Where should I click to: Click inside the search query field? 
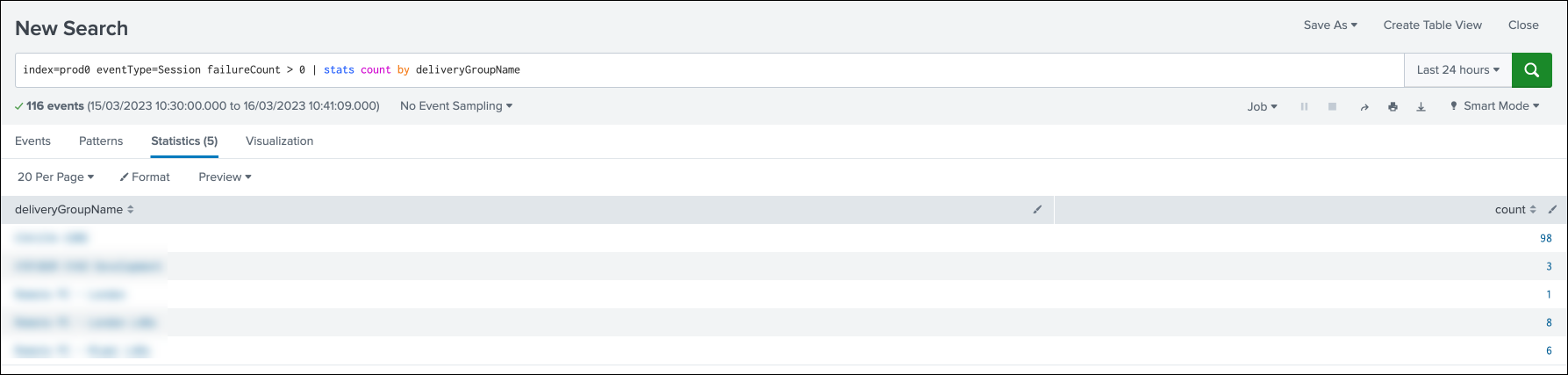[790, 70]
